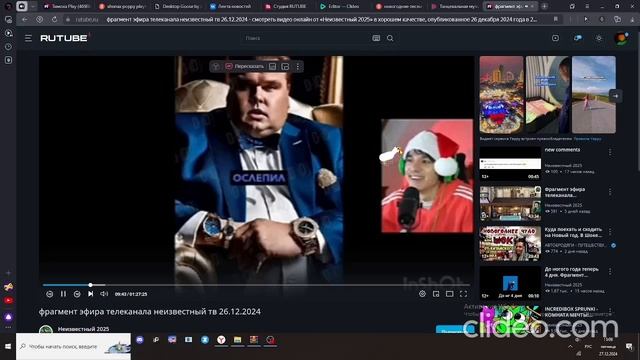Go to the RUTUBE home logo
Viewport: 640px width, 360px height.
click(64, 38)
